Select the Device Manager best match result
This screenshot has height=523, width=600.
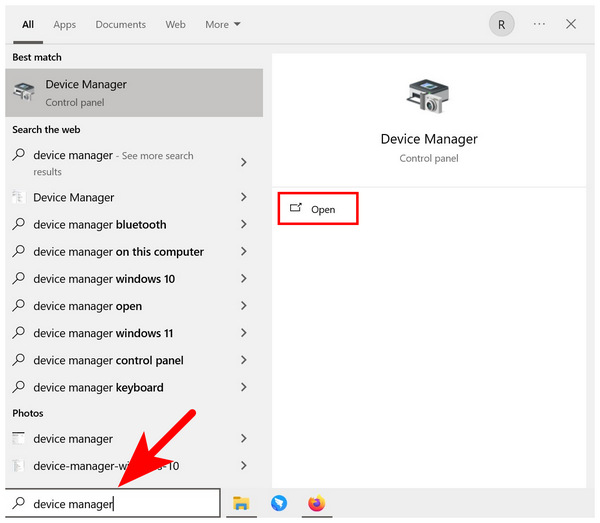(x=134, y=93)
